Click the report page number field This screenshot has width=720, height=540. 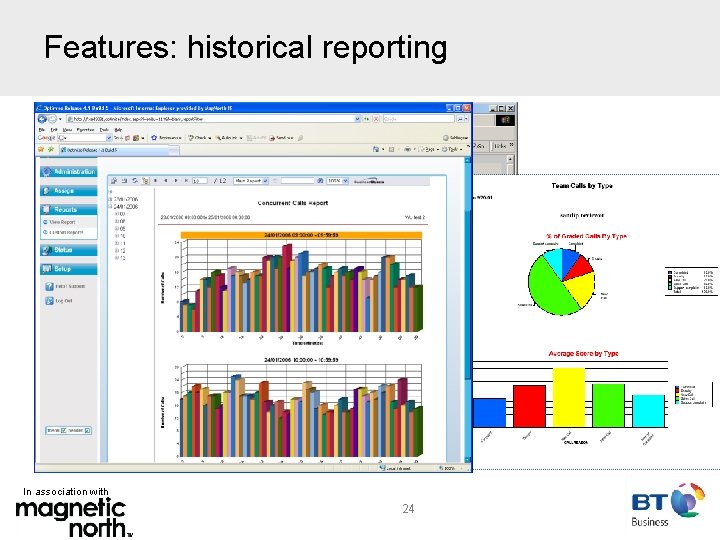tap(199, 181)
